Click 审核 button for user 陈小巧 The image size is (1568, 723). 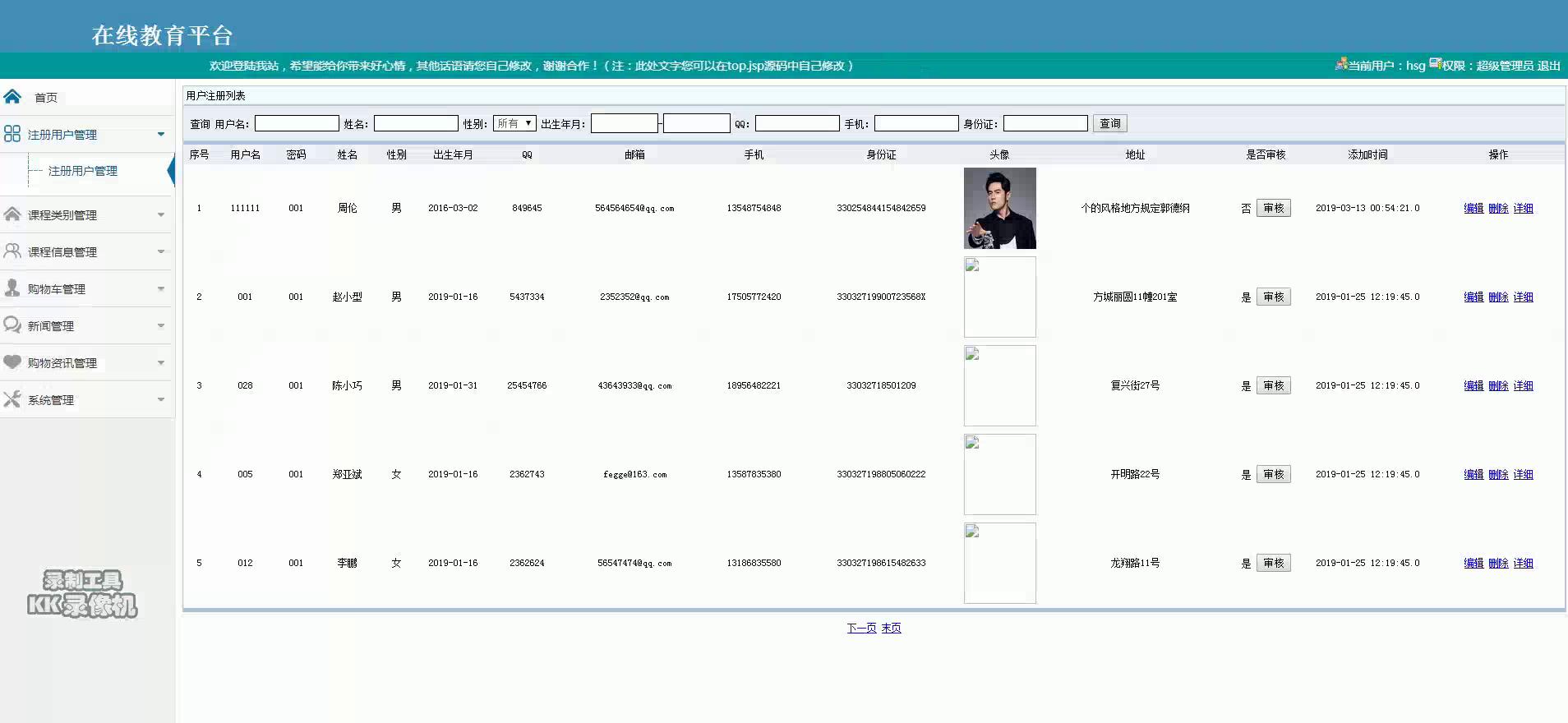1274,385
